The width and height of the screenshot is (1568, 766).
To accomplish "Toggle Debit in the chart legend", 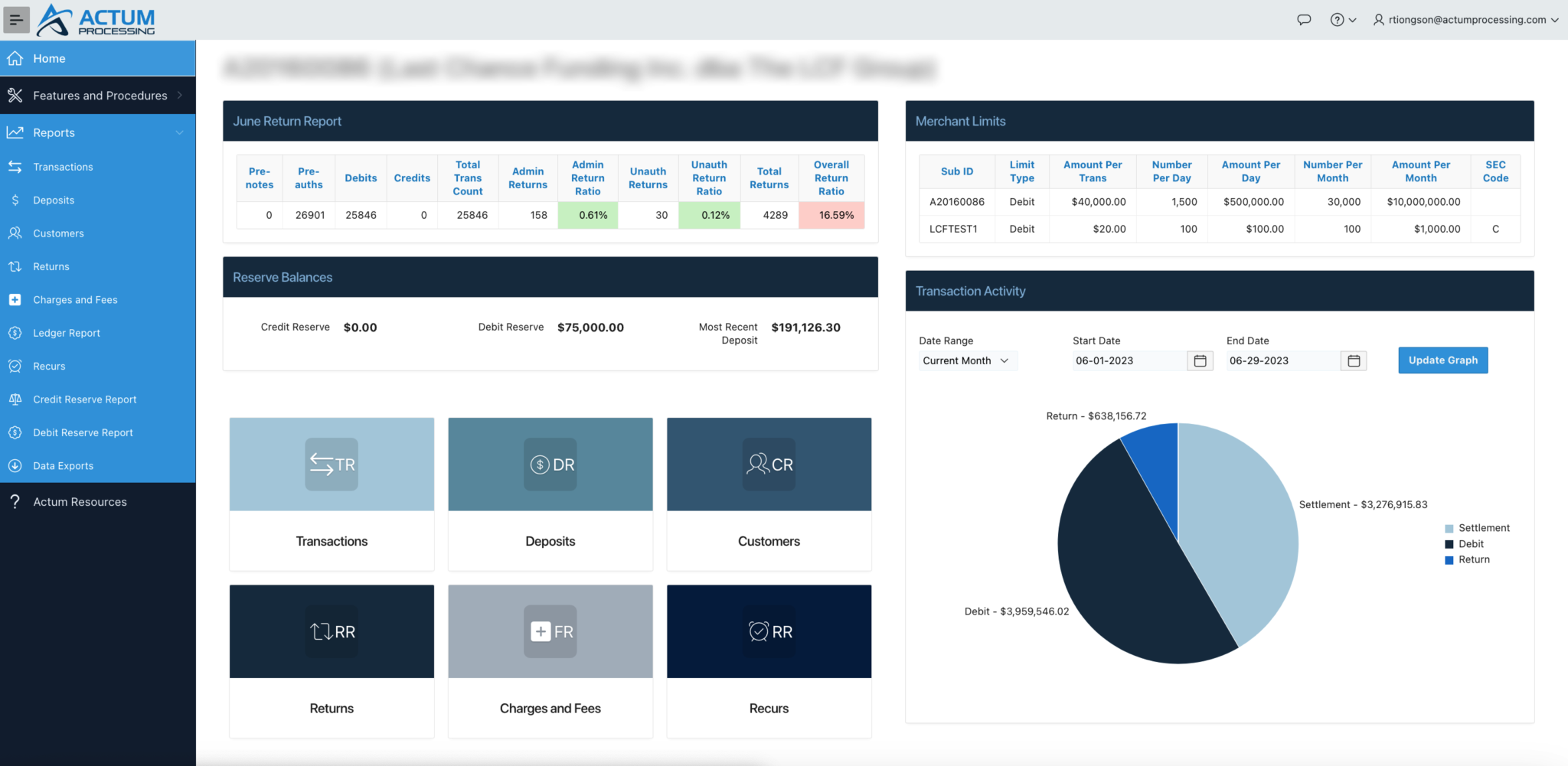I will coord(1464,544).
